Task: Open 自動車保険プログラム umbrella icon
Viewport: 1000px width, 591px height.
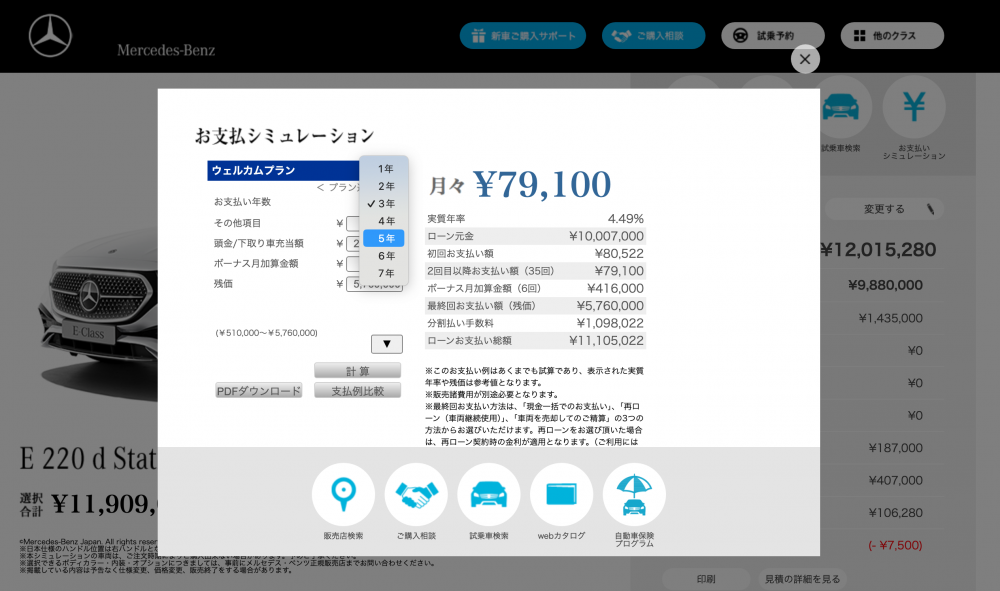Action: tap(634, 495)
